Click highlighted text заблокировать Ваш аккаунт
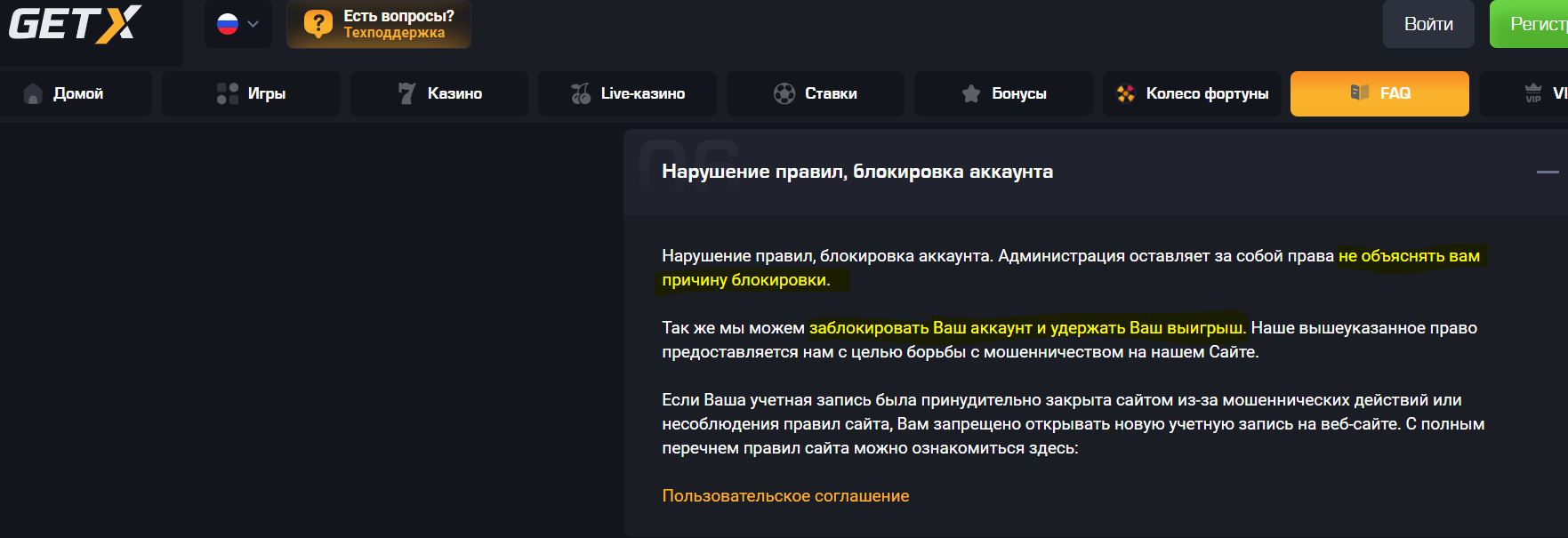 pyautogui.click(x=921, y=328)
